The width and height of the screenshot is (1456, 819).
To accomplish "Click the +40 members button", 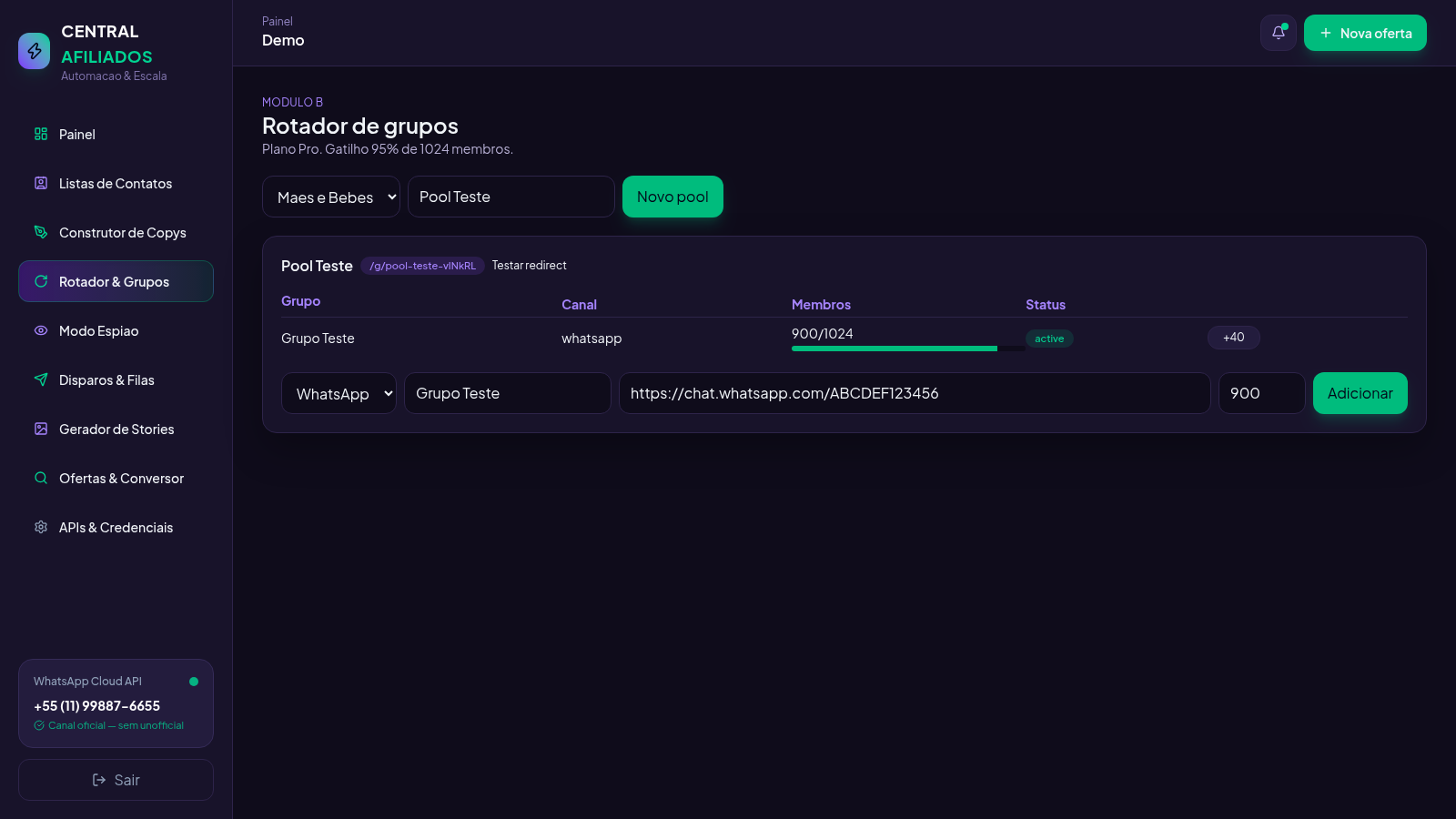I will click(1234, 338).
